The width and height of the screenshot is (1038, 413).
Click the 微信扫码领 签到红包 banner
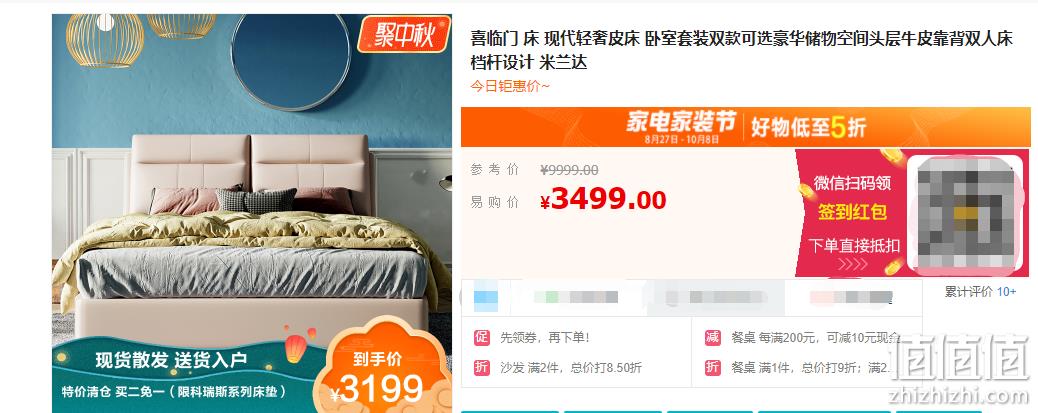pyautogui.click(x=851, y=213)
